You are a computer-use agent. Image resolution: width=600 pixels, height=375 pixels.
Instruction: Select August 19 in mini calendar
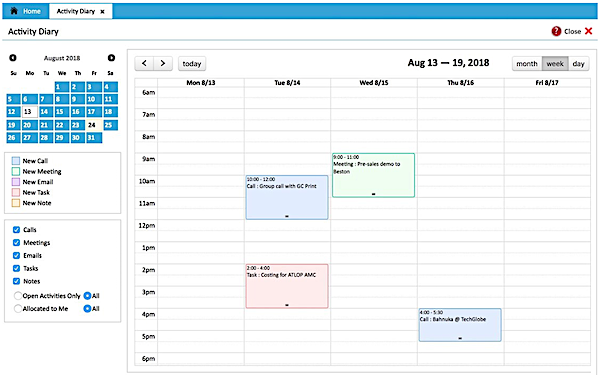pyautogui.click(x=14, y=125)
